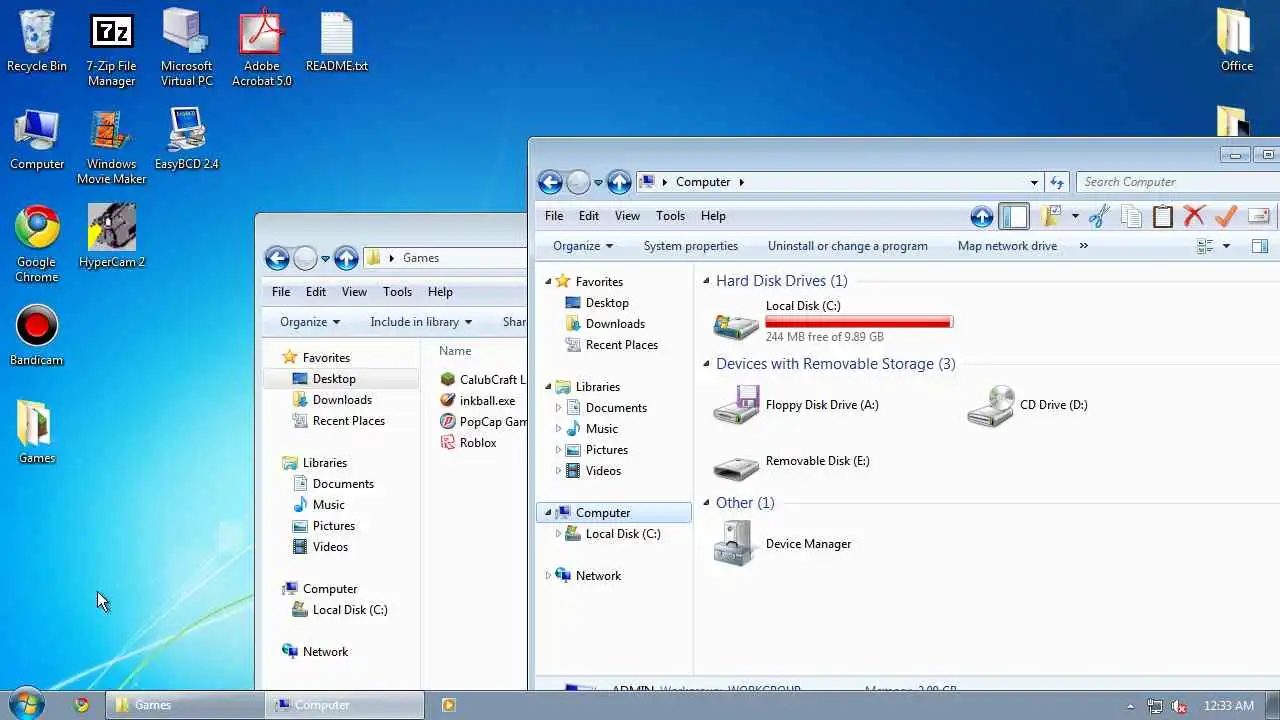
Task: Show hidden tray icons arrow
Action: click(x=1131, y=706)
